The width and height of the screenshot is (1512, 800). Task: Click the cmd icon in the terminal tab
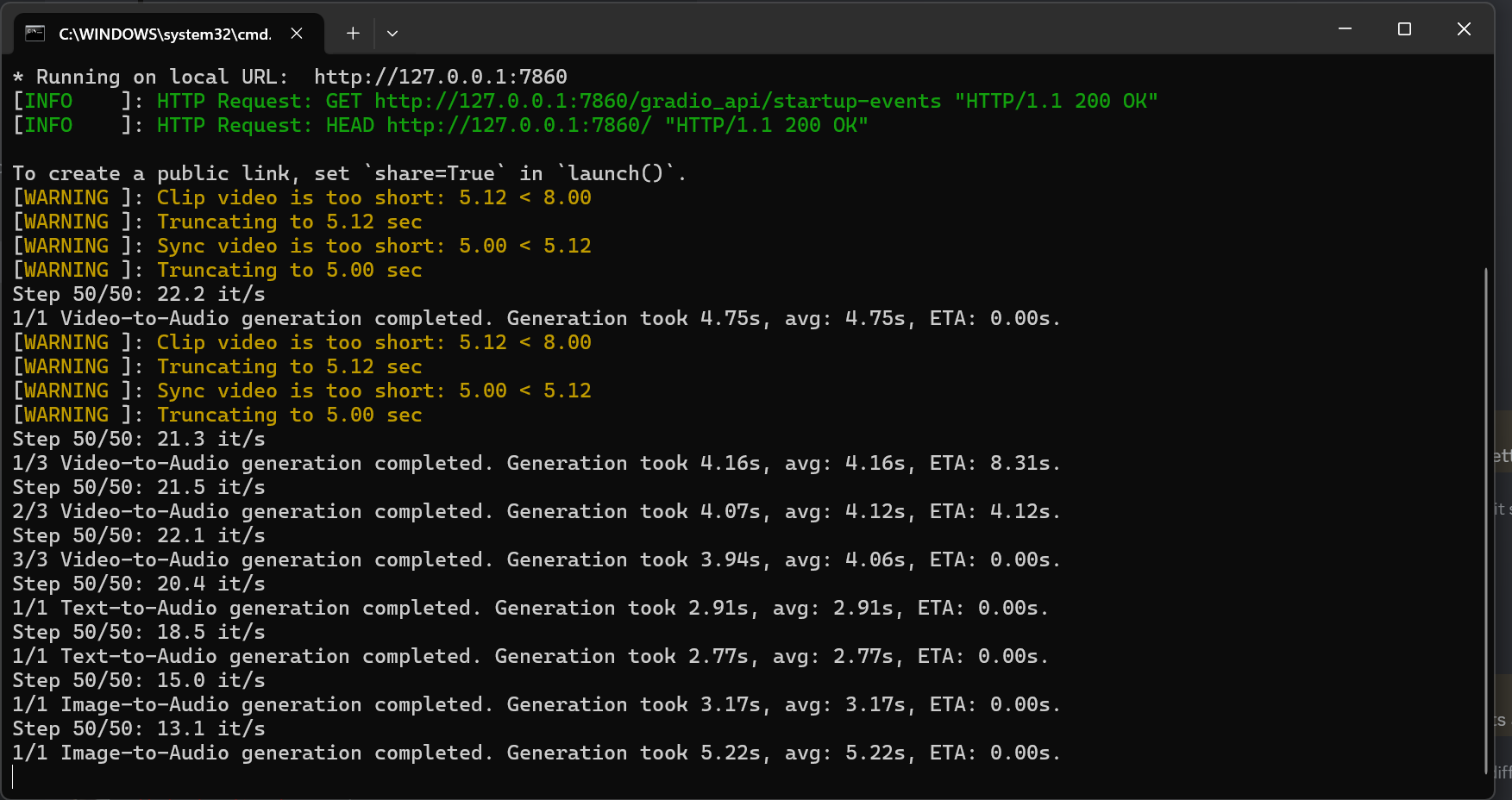click(35, 34)
